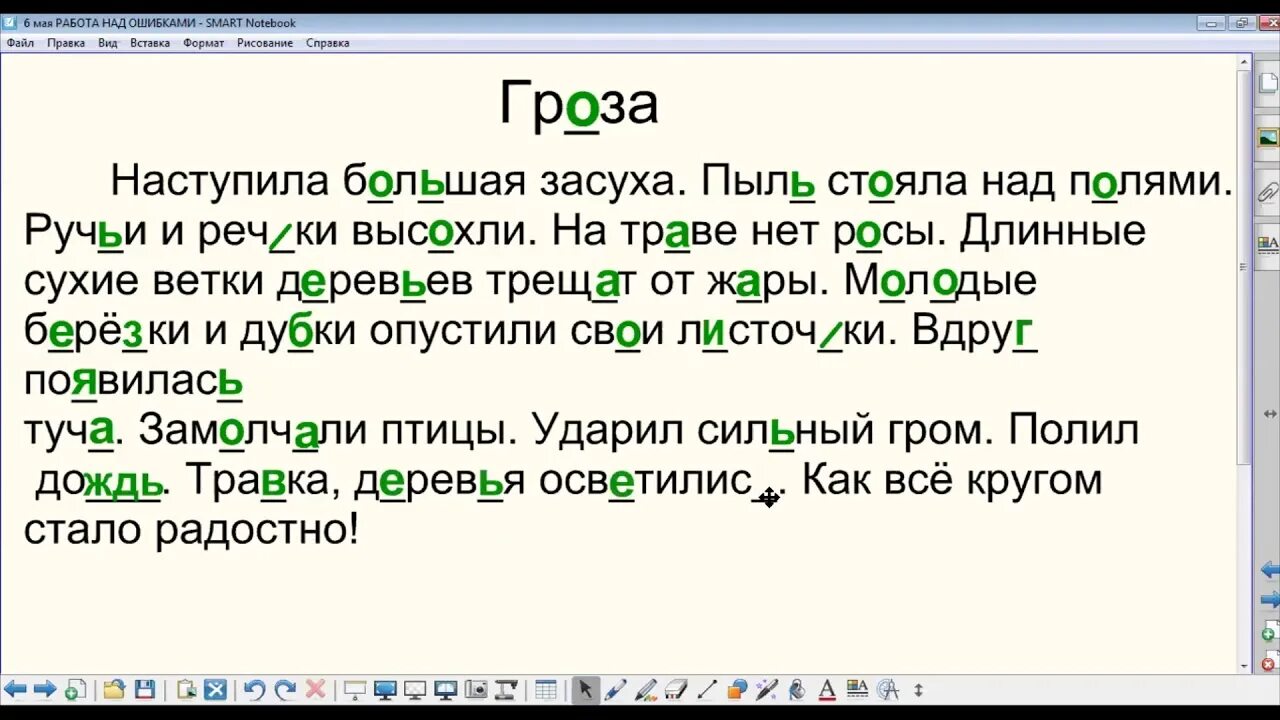Select the Shapes tool

(x=737, y=689)
